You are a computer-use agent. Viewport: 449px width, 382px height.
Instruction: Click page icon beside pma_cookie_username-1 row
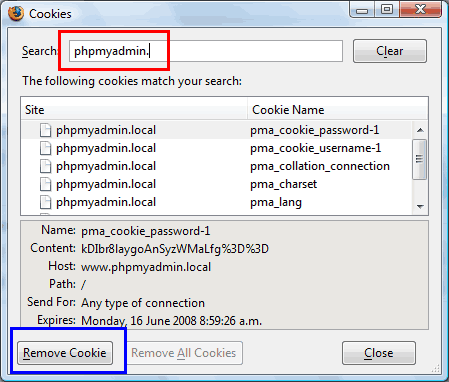(45, 148)
